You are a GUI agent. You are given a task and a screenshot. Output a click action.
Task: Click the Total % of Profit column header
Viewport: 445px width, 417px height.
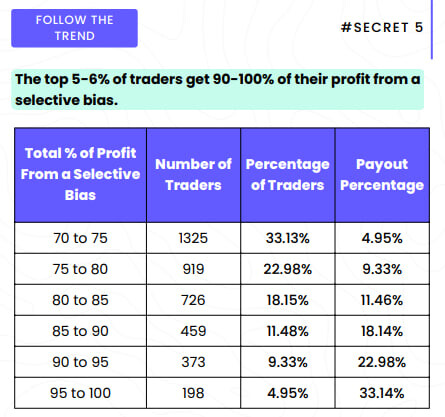point(80,175)
